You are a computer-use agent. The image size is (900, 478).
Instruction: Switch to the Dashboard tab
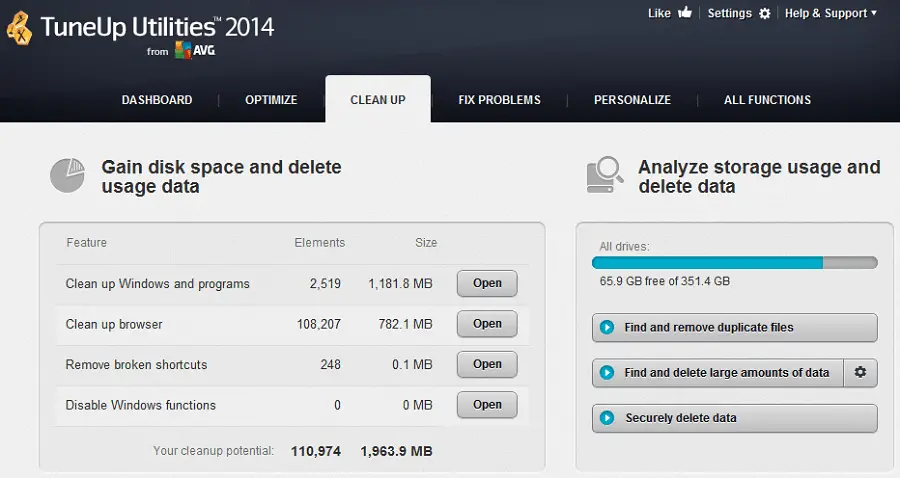[157, 100]
